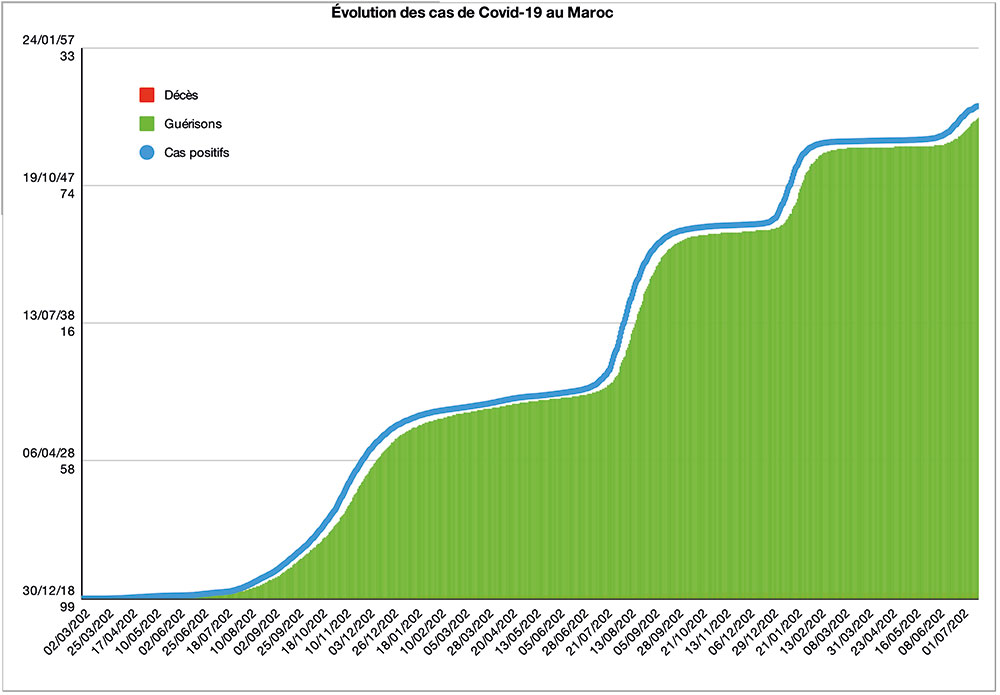1000x695 pixels.
Task: Select the 'Décès' legend label
Action: pyautogui.click(x=181, y=95)
